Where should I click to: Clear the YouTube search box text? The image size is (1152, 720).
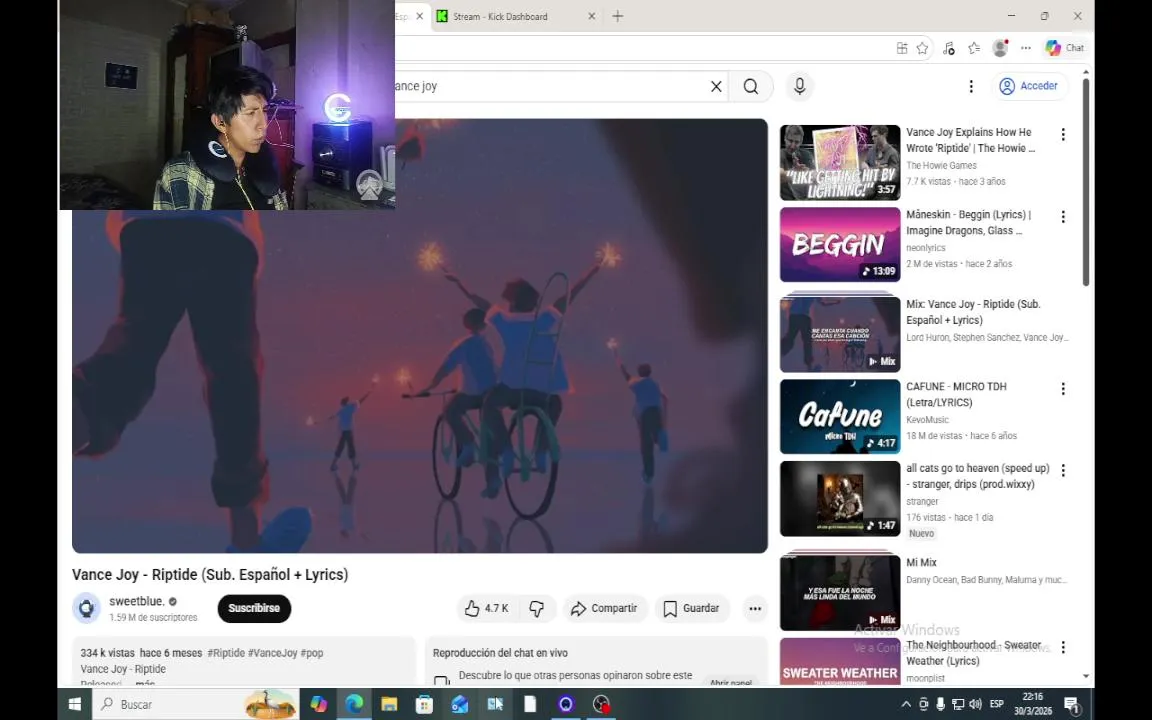click(x=716, y=87)
